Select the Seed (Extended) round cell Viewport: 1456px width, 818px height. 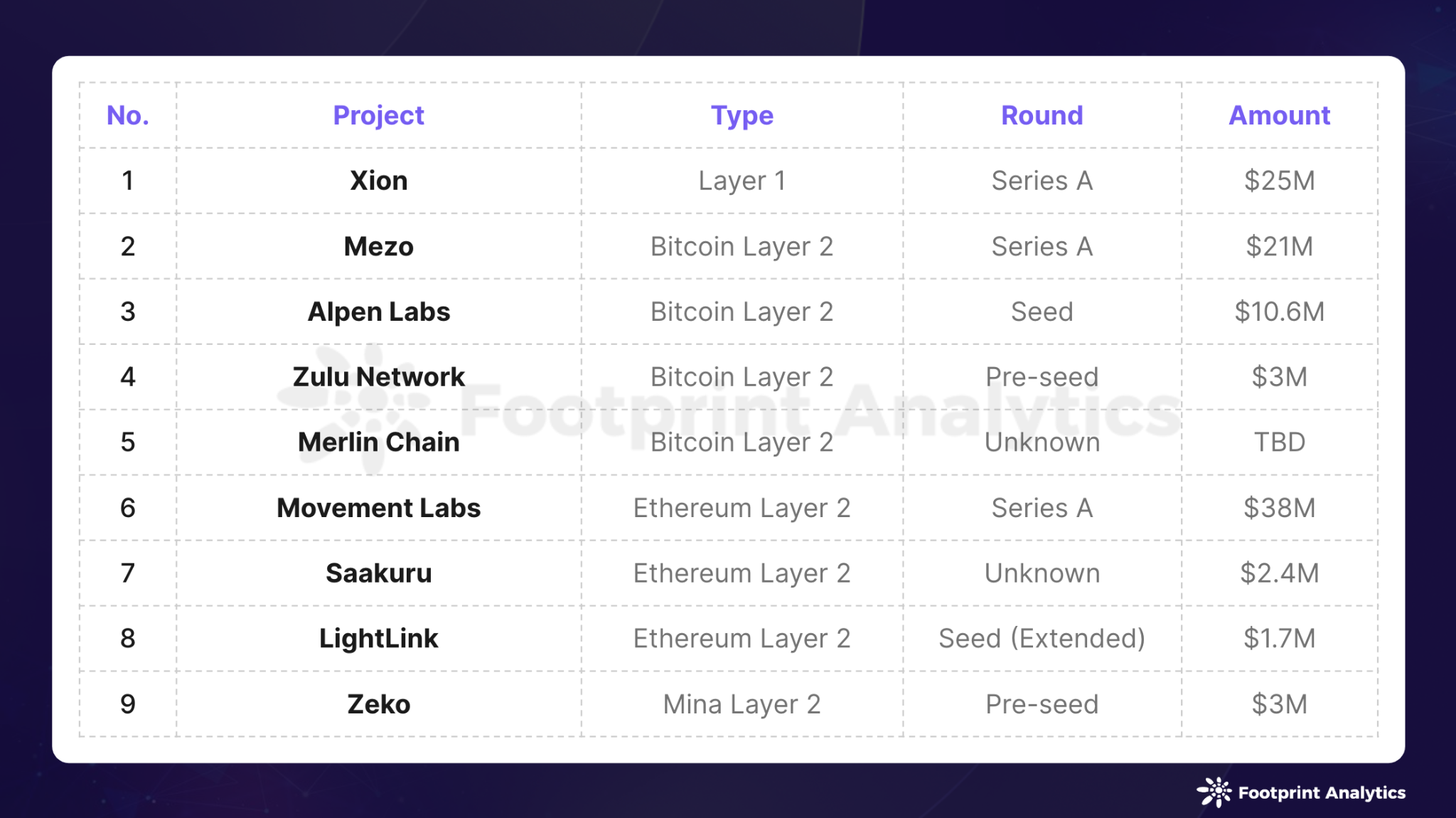pos(1042,639)
